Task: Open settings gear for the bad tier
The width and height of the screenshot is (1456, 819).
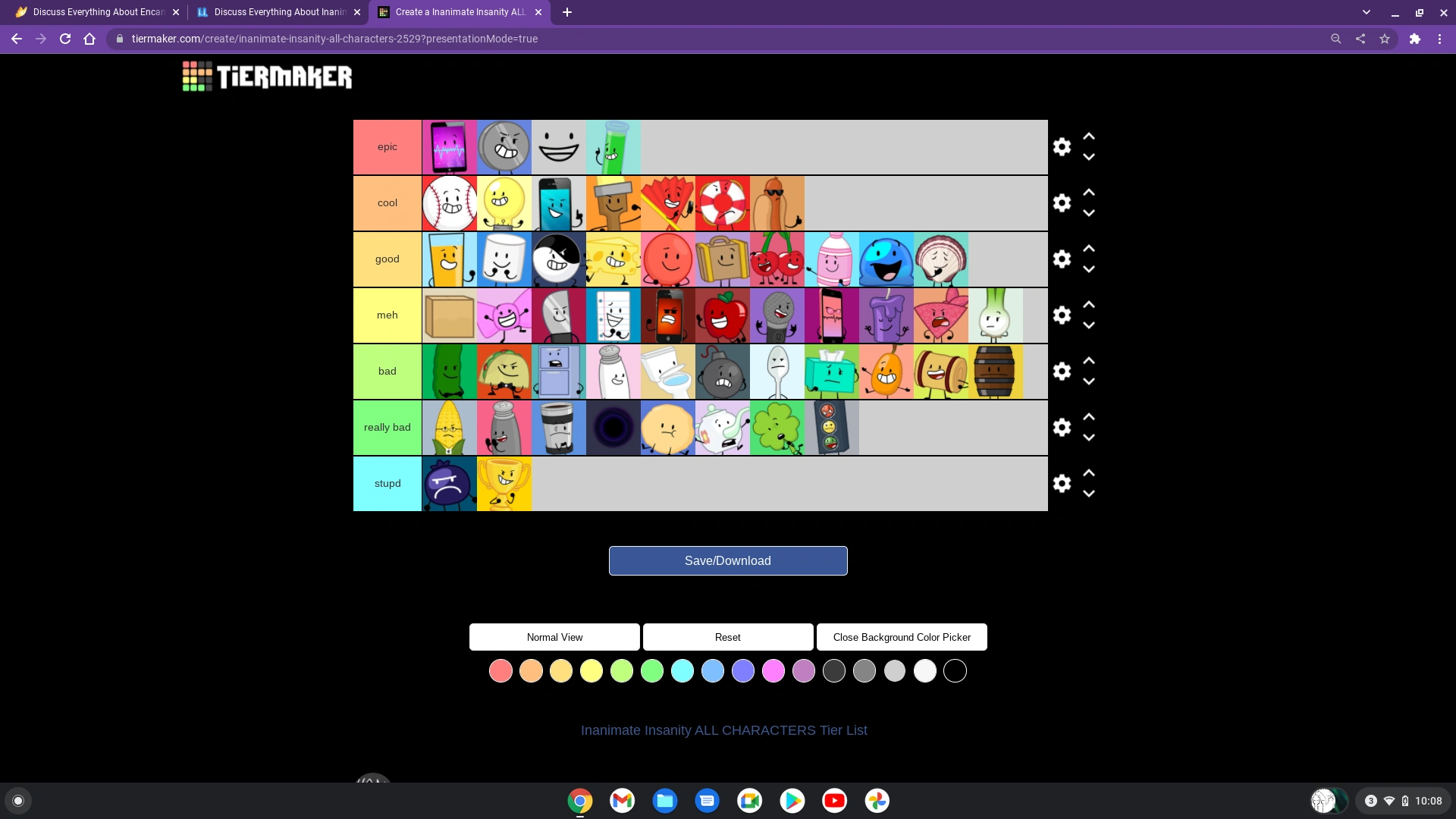Action: pos(1062,371)
